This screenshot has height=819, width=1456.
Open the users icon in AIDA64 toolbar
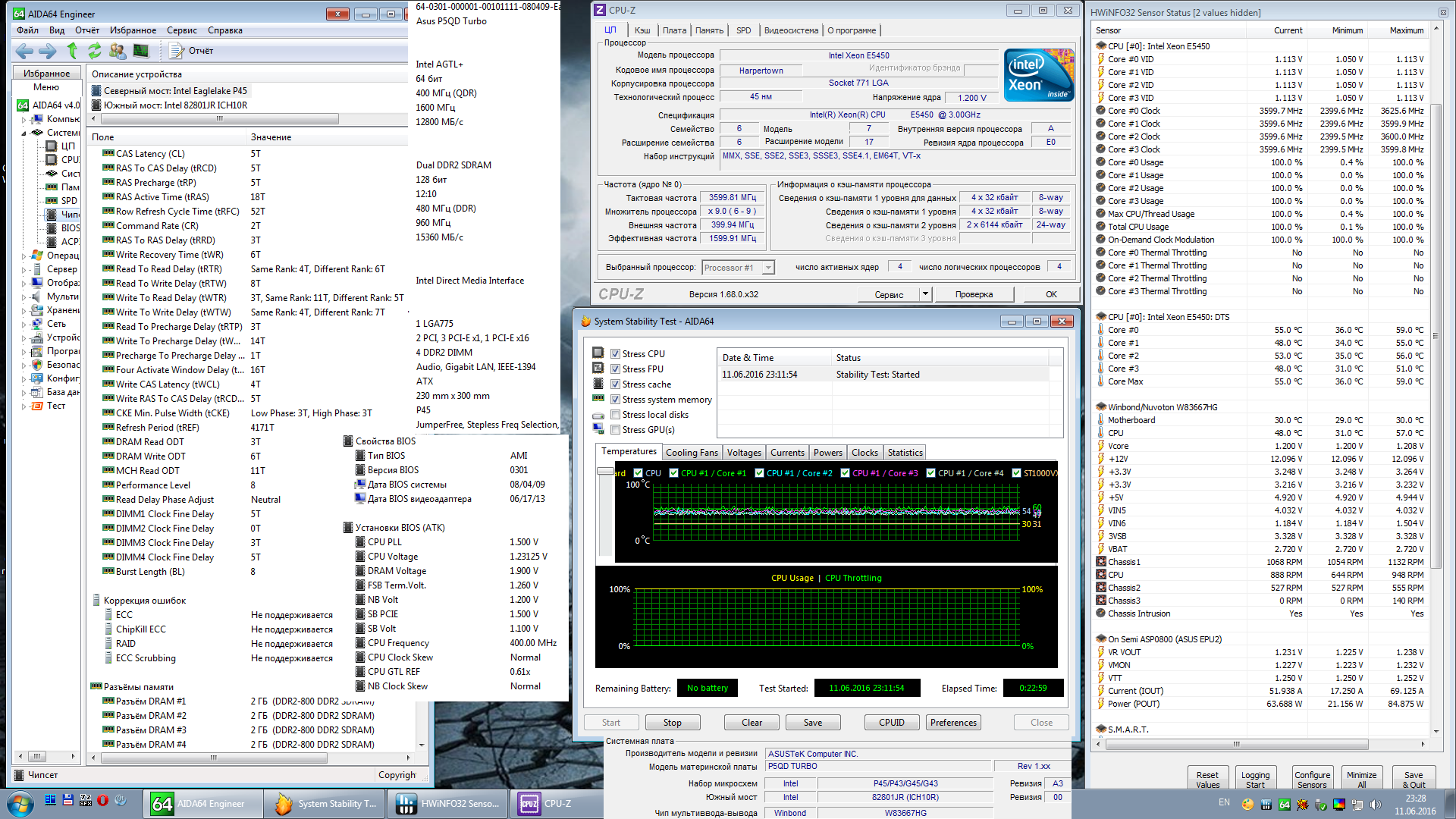pyautogui.click(x=118, y=51)
